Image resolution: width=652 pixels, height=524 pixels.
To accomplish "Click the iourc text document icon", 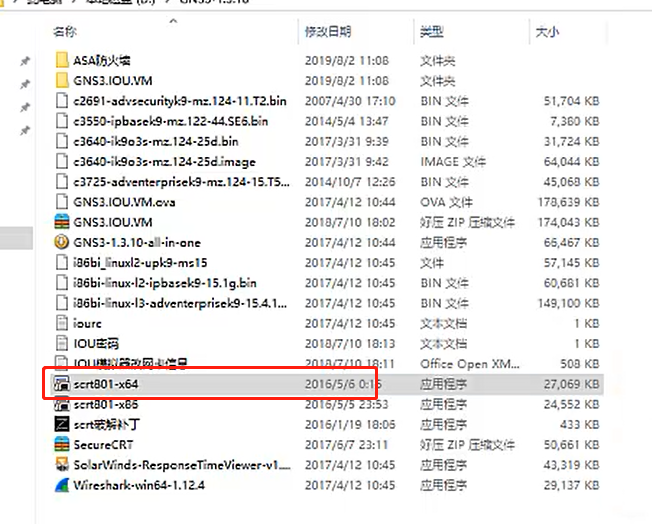I will 62,324.
